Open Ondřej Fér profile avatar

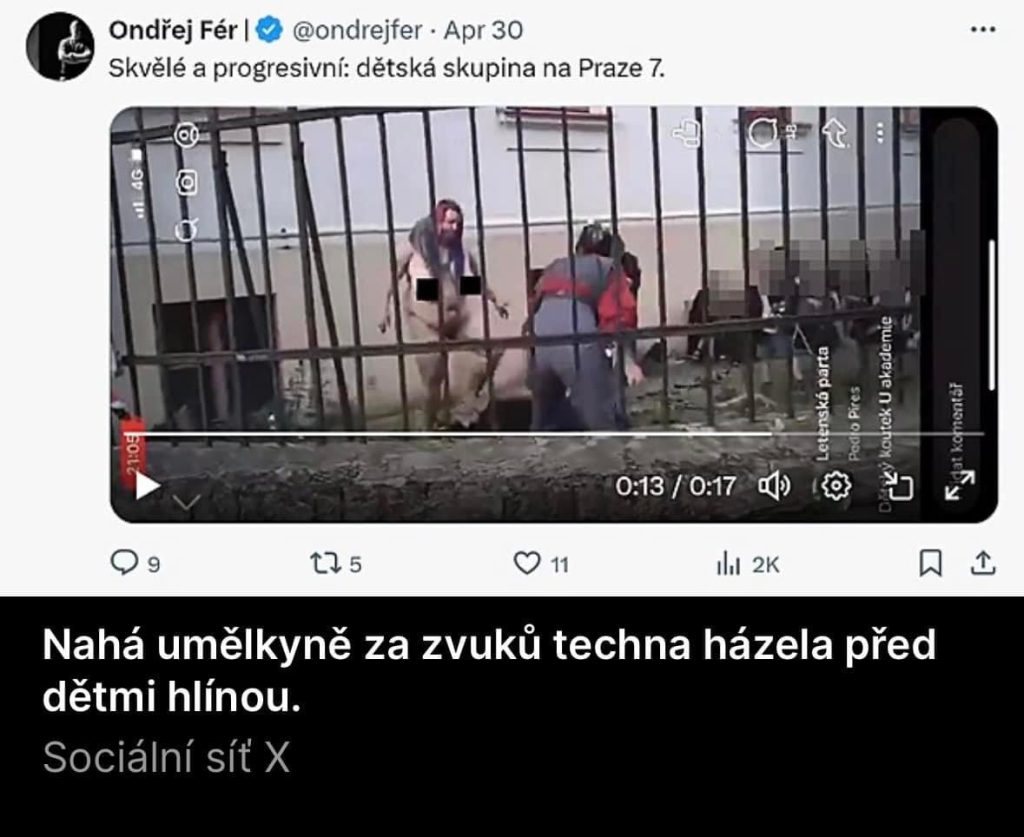click(60, 46)
